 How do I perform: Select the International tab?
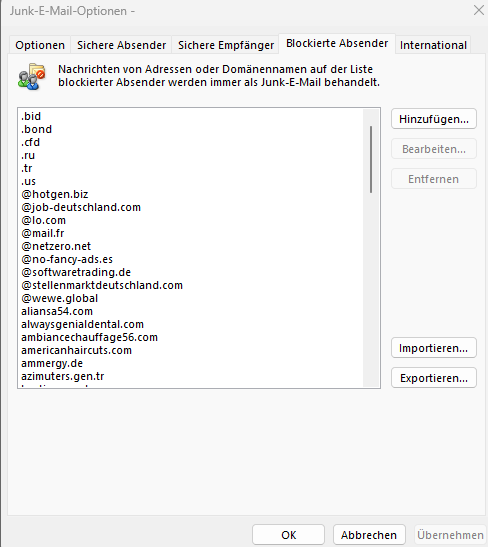tap(433, 45)
